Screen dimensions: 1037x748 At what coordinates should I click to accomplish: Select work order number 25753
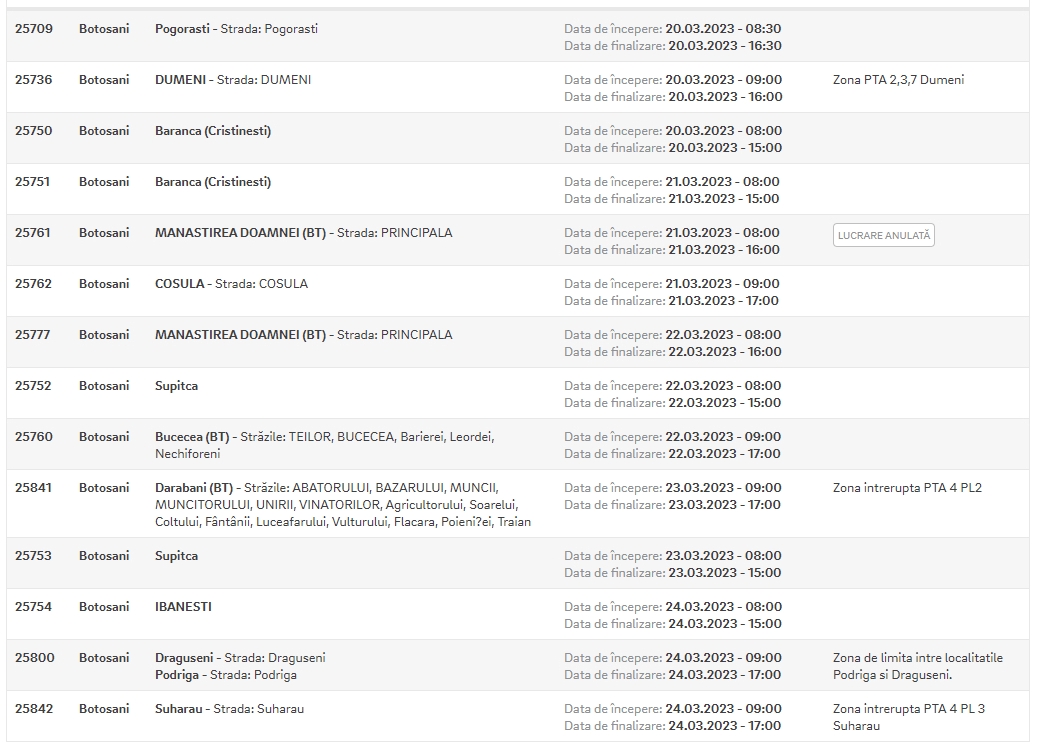[33, 556]
